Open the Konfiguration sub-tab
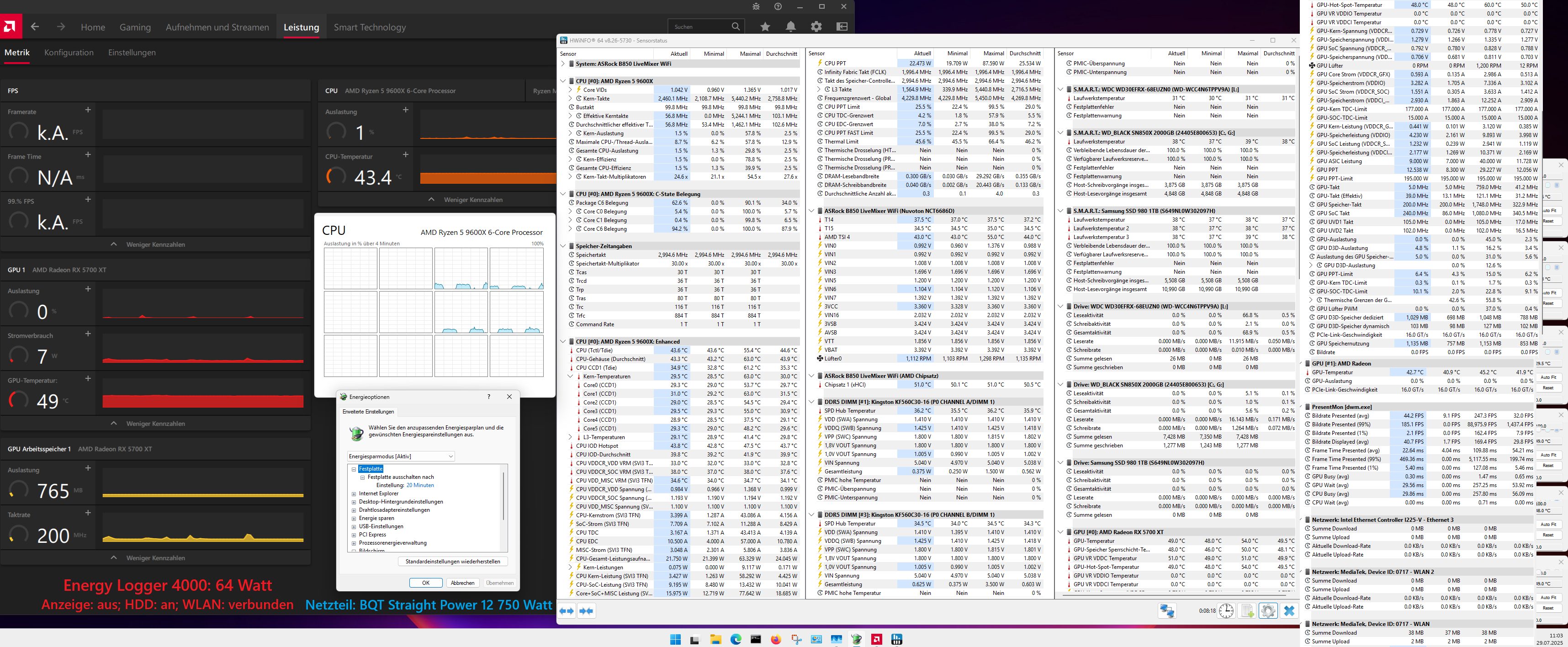Viewport: 1568px width, 647px height. pos(69,53)
